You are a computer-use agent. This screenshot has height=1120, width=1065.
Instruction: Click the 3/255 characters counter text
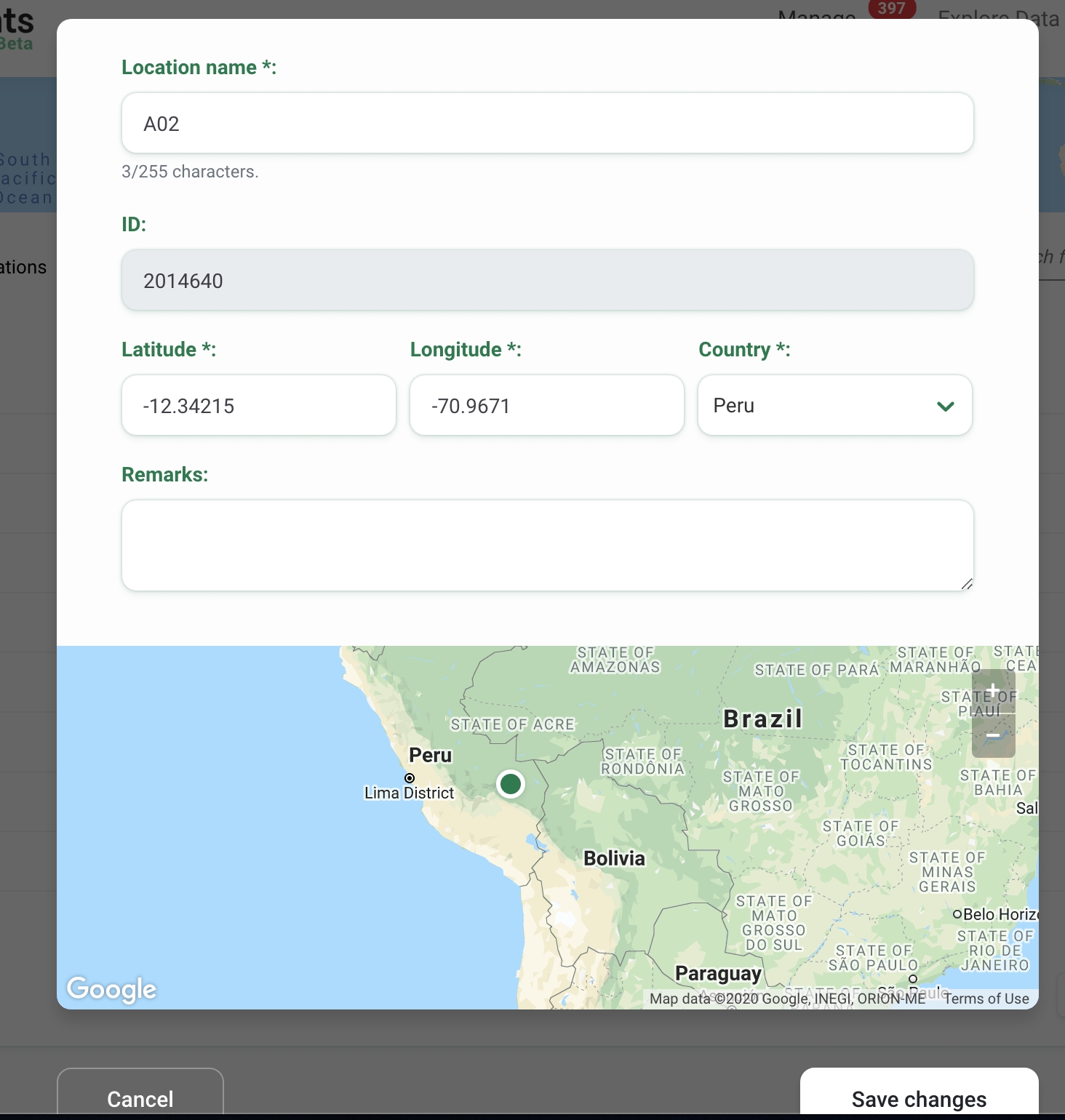coord(190,172)
